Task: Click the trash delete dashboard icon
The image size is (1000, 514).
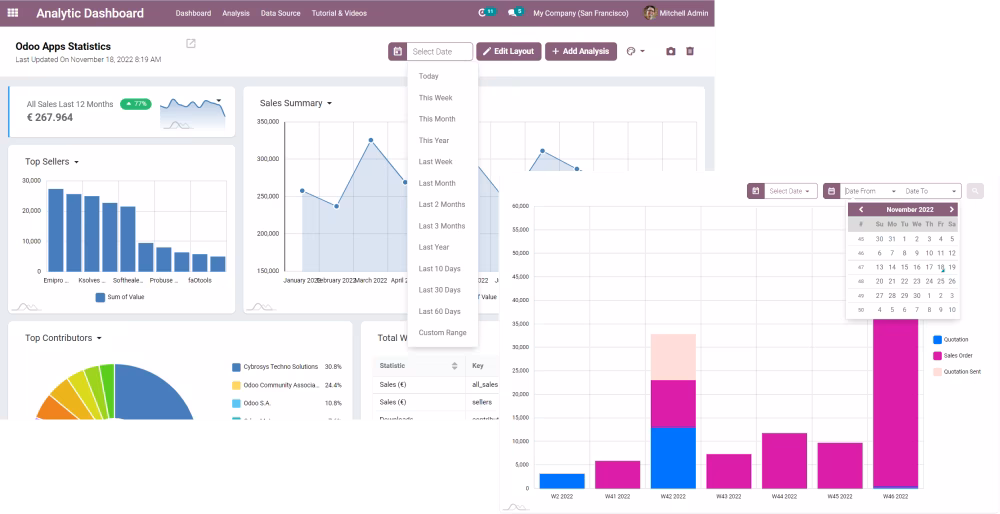Action: pos(689,51)
